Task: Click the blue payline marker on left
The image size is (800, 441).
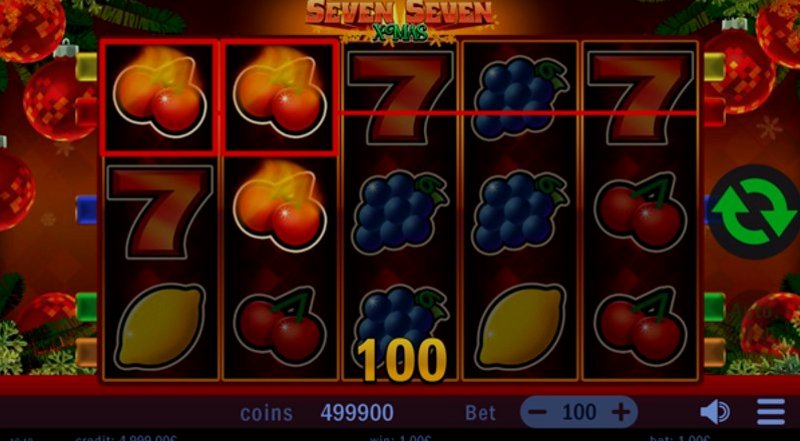Action: click(86, 210)
